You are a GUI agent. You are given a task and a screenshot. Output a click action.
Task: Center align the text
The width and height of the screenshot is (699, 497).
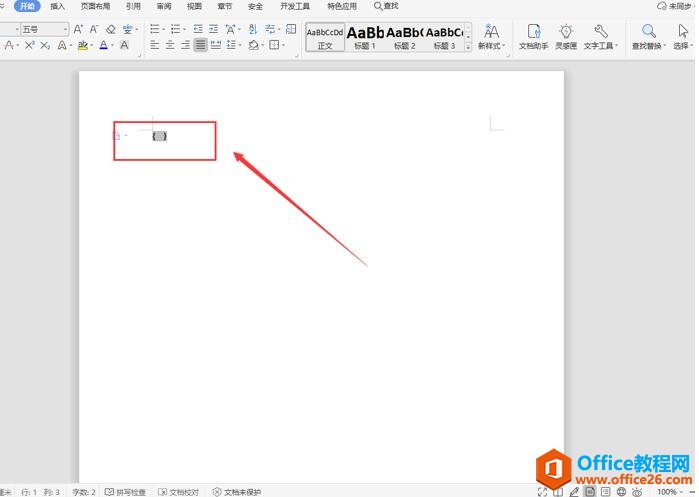pyautogui.click(x=170, y=45)
